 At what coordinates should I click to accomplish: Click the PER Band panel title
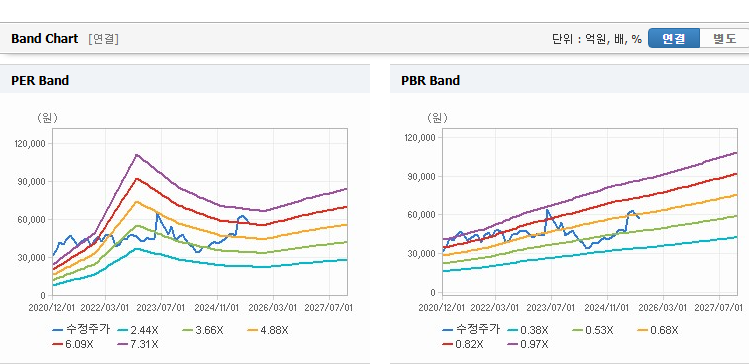(x=40, y=81)
